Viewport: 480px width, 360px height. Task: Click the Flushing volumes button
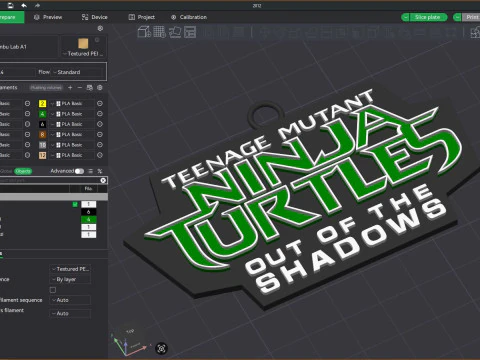point(46,88)
